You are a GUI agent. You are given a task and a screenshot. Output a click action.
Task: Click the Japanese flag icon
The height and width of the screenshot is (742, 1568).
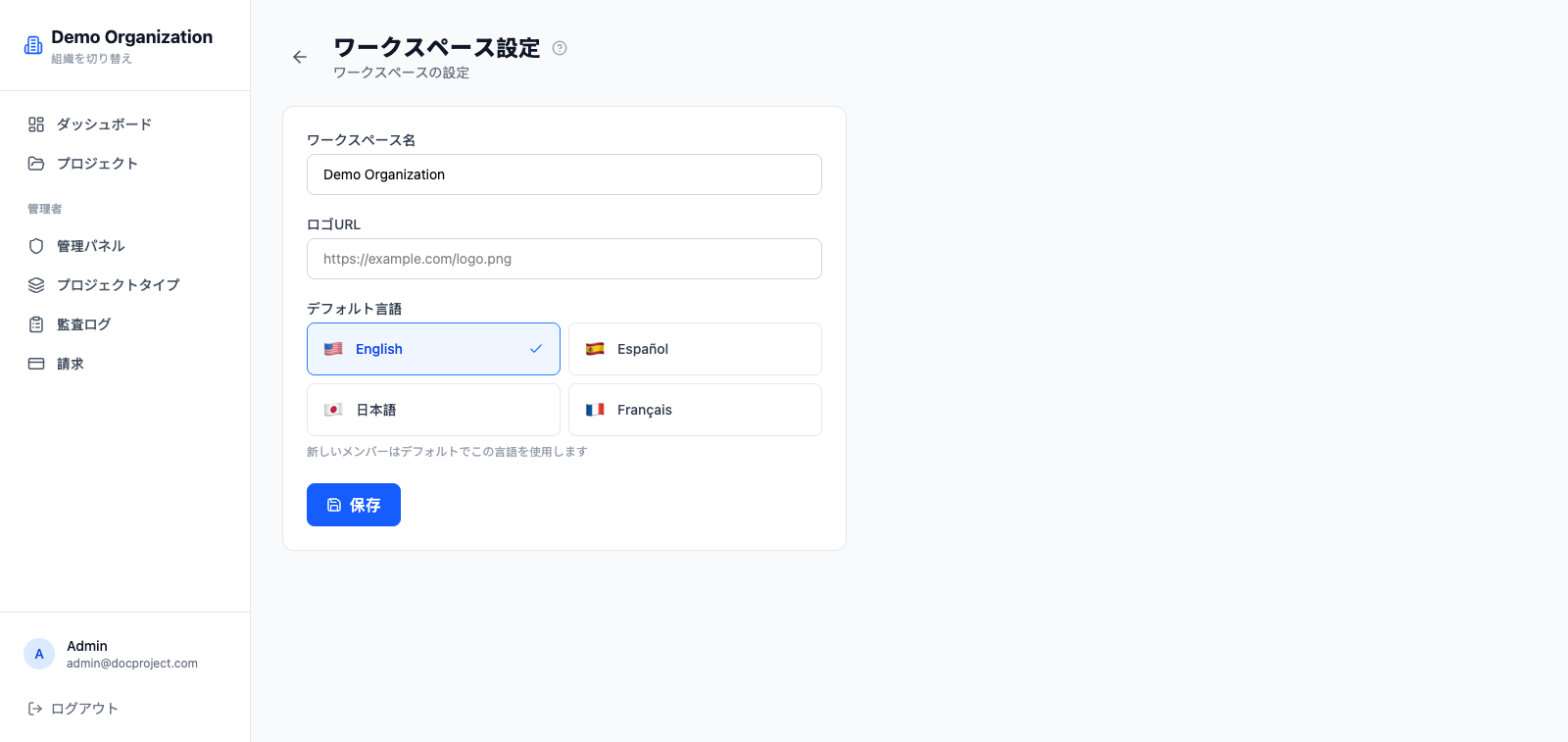coord(333,410)
